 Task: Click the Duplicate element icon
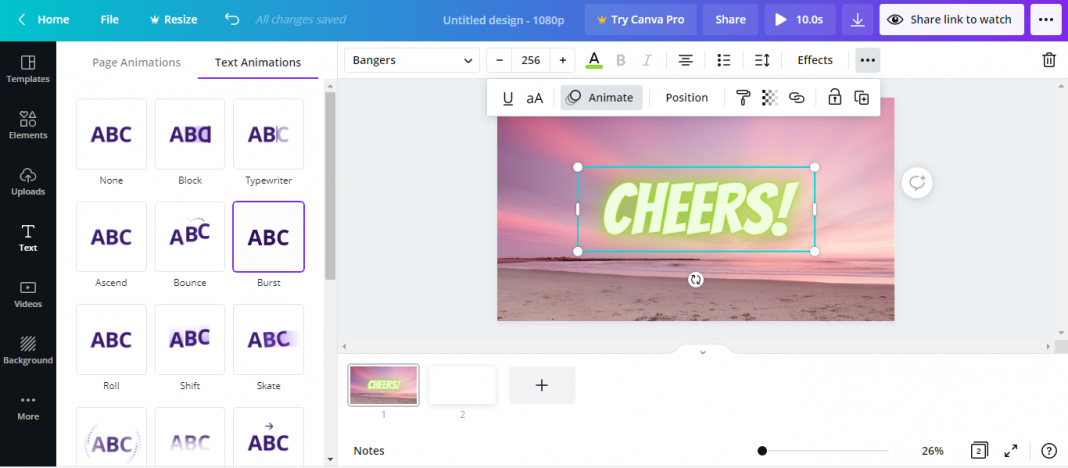[862, 98]
